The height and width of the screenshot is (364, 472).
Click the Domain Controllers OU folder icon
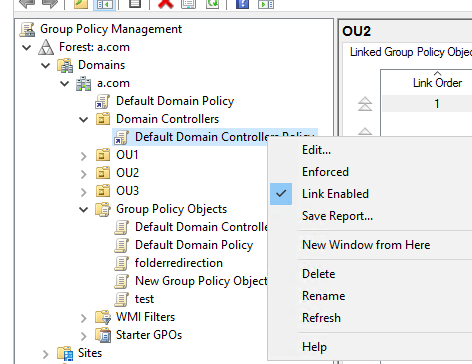(x=103, y=119)
